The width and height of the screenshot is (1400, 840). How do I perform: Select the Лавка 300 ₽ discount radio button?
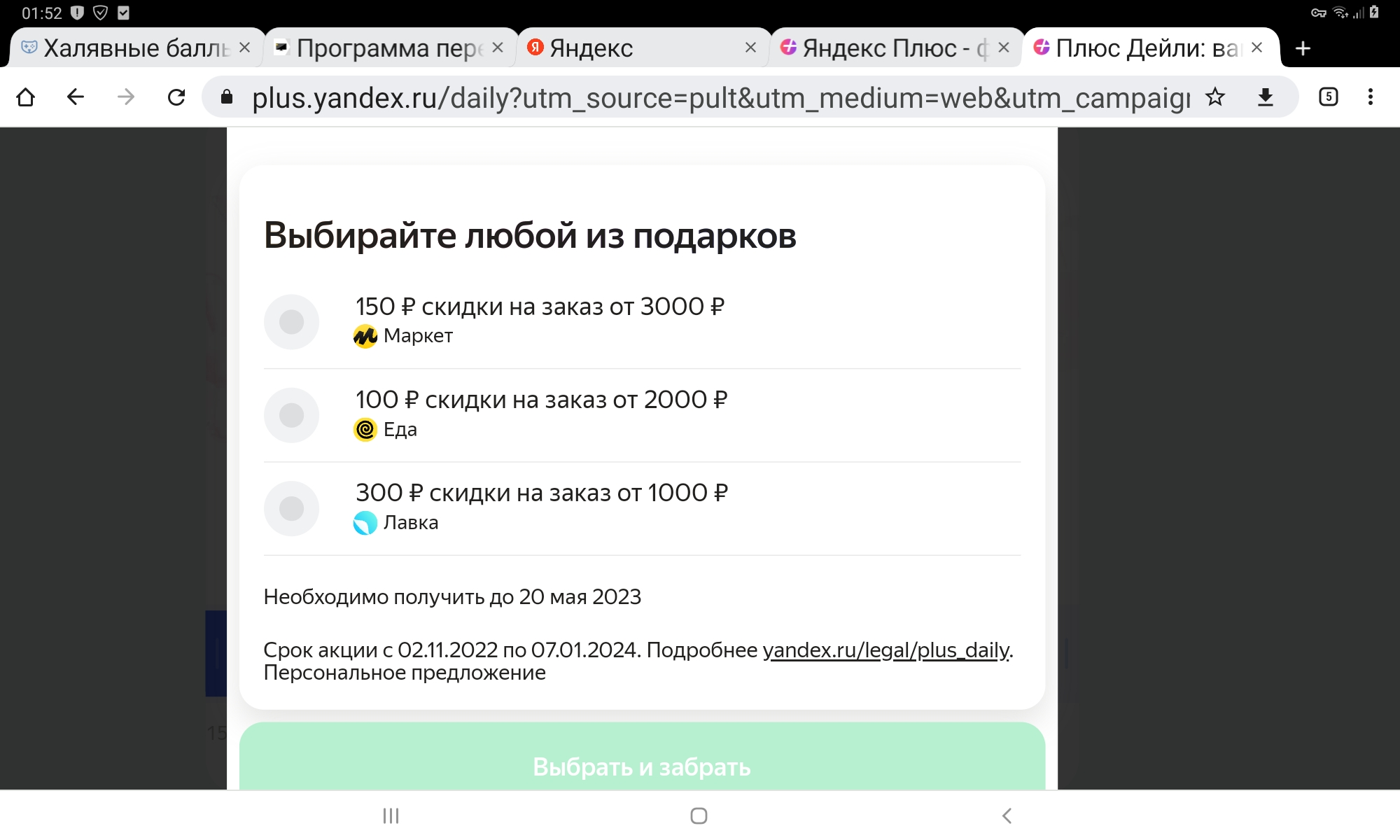click(x=291, y=508)
